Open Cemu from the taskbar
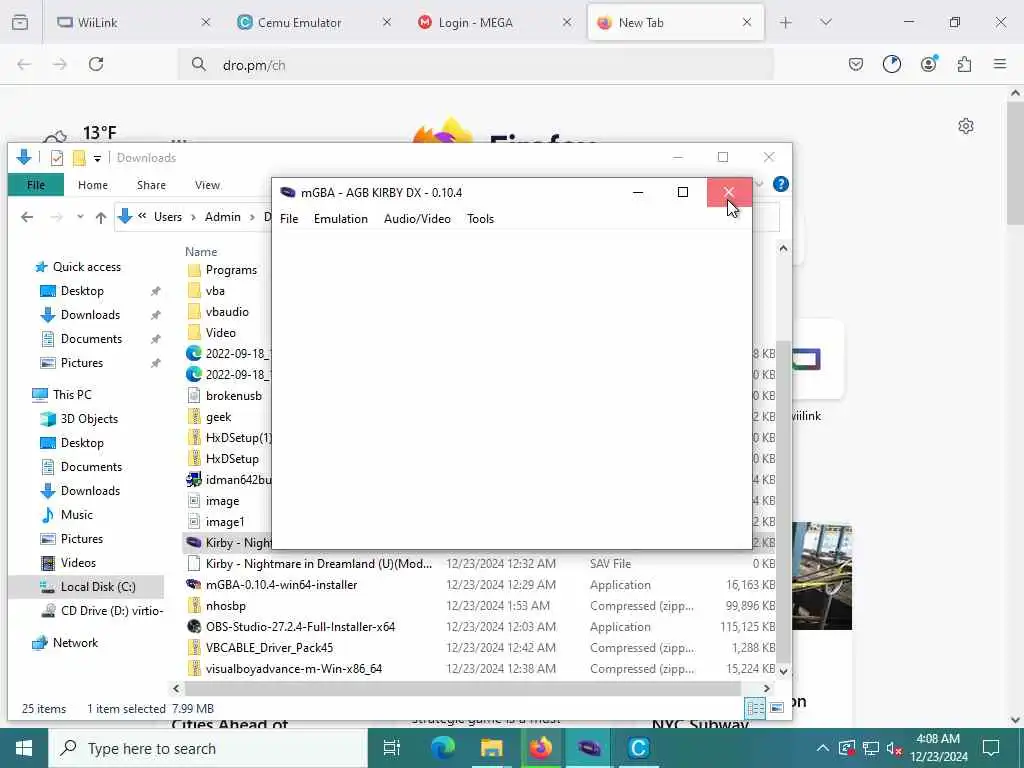This screenshot has width=1024, height=768. pyautogui.click(x=638, y=748)
